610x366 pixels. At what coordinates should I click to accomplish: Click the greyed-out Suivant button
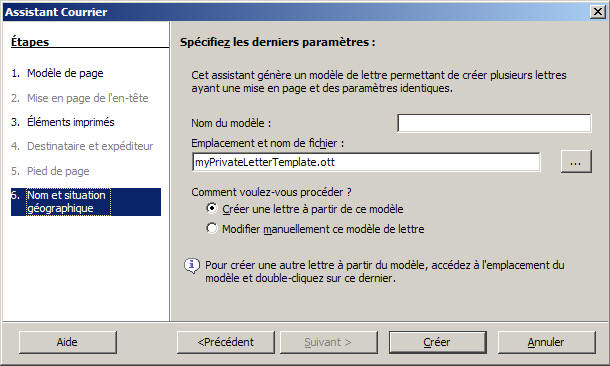coord(329,342)
